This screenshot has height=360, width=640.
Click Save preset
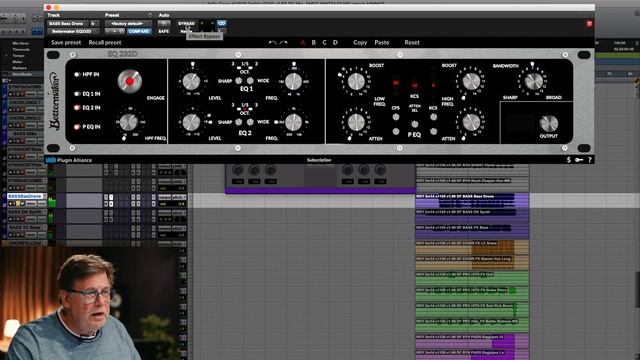pyautogui.click(x=66, y=42)
